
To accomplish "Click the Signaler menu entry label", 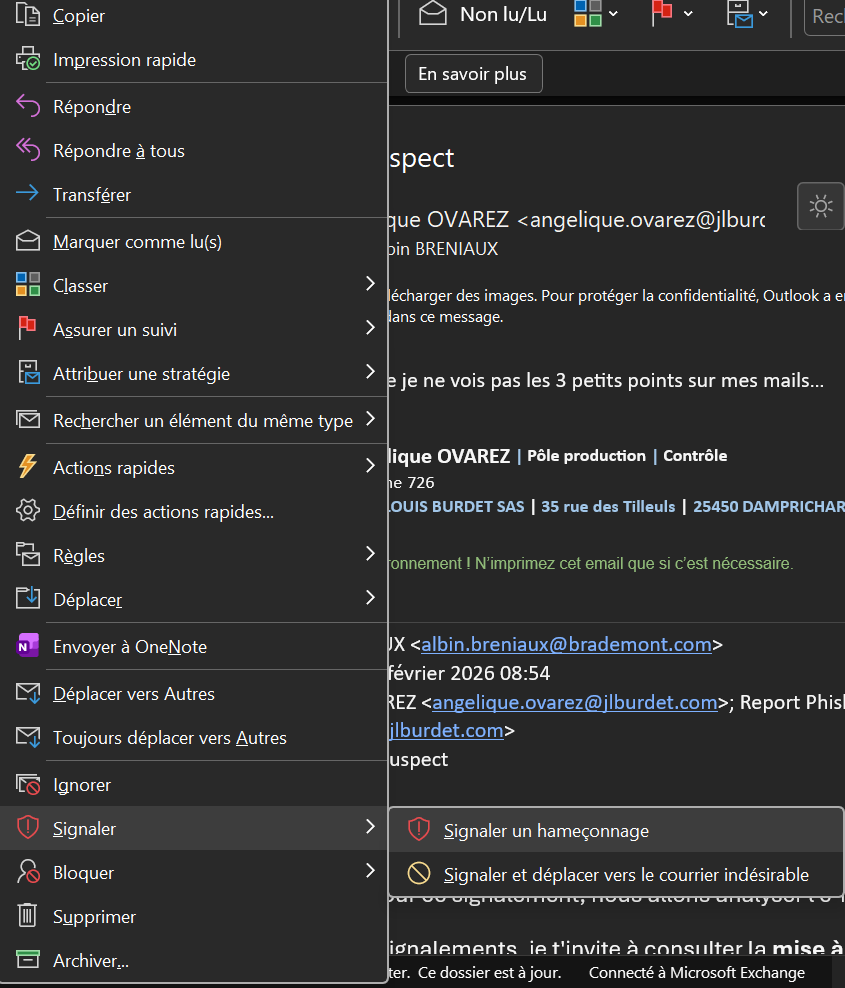I will coord(84,829).
